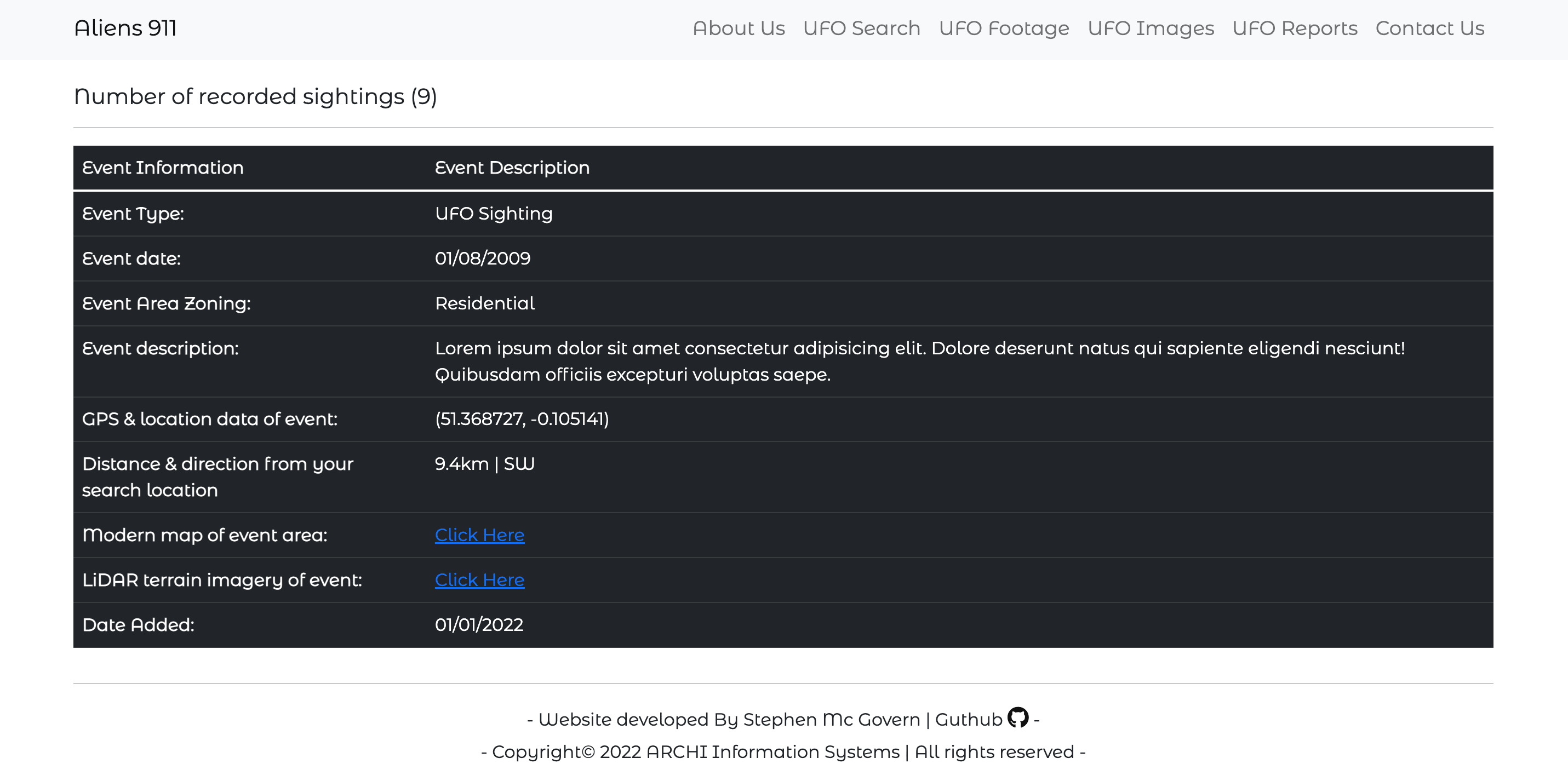The height and width of the screenshot is (781, 1568).
Task: Select the 'UFO Sighting' event type value
Action: click(494, 214)
